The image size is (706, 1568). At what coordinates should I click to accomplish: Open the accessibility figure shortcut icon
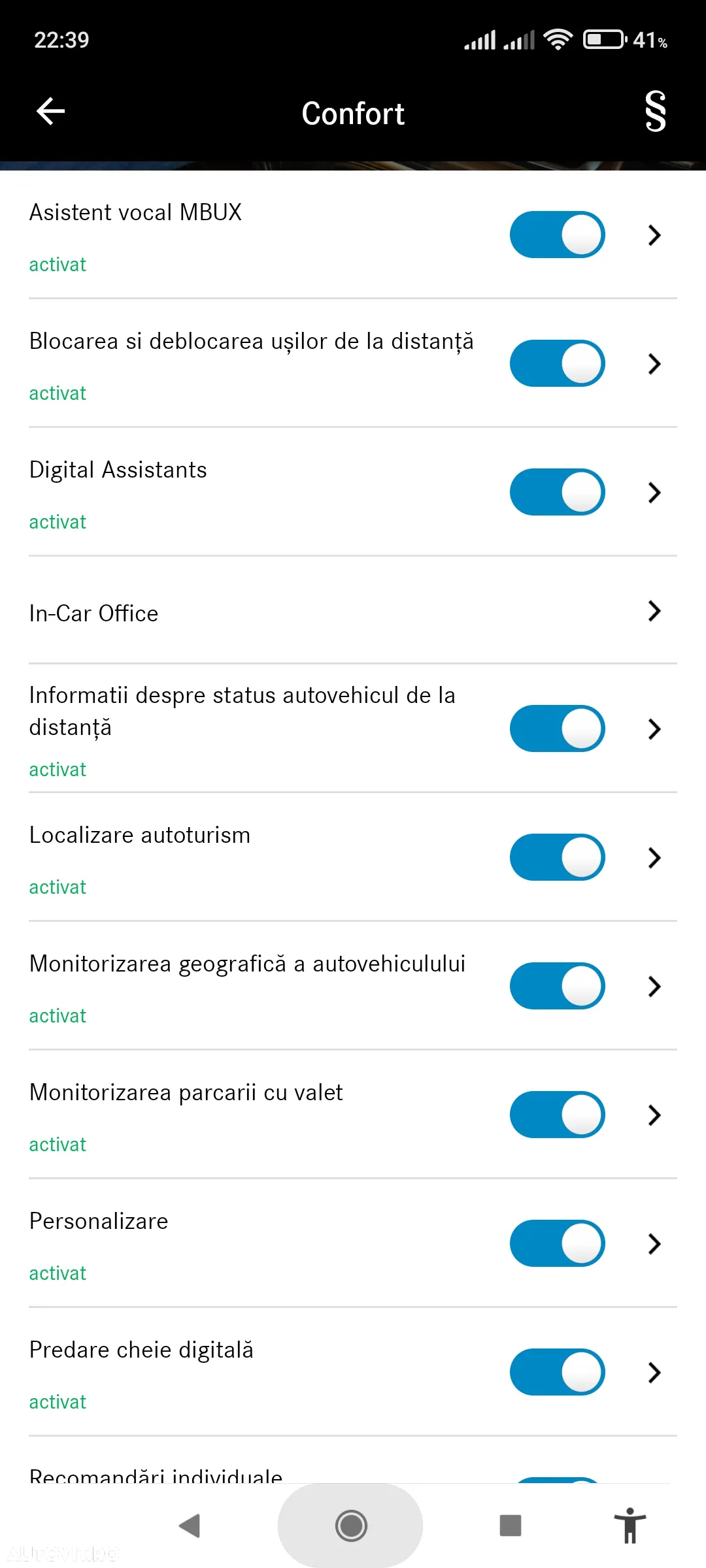(x=630, y=1526)
